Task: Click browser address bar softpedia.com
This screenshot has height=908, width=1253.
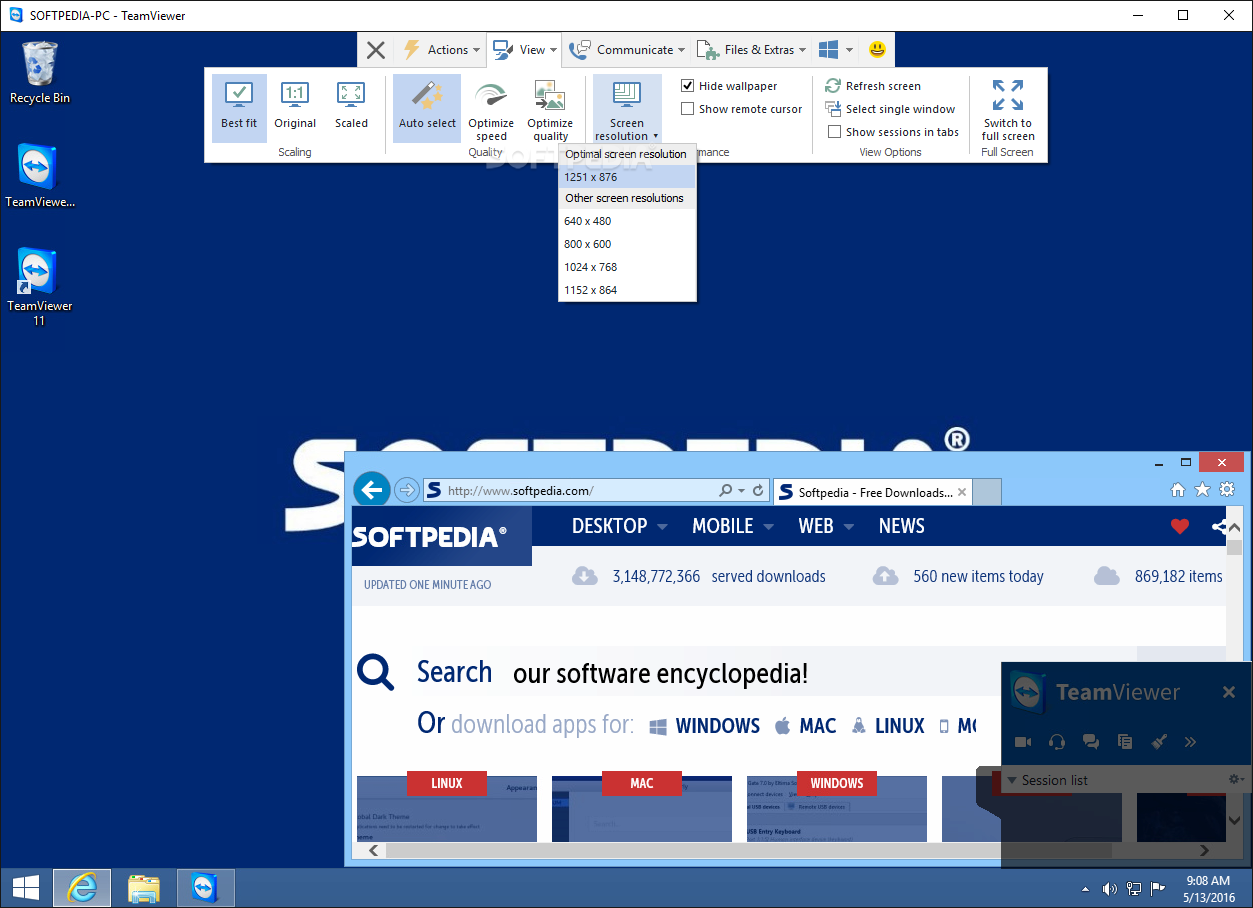Action: click(x=570, y=490)
